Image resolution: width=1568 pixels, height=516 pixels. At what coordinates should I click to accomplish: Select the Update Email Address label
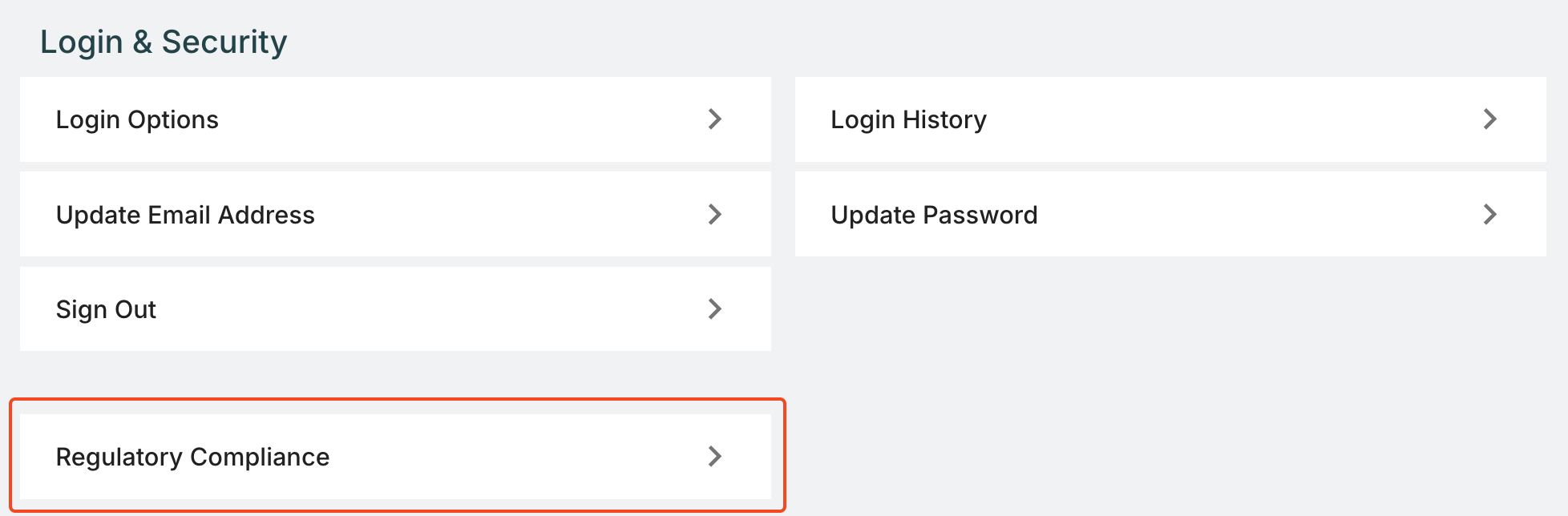pos(185,215)
